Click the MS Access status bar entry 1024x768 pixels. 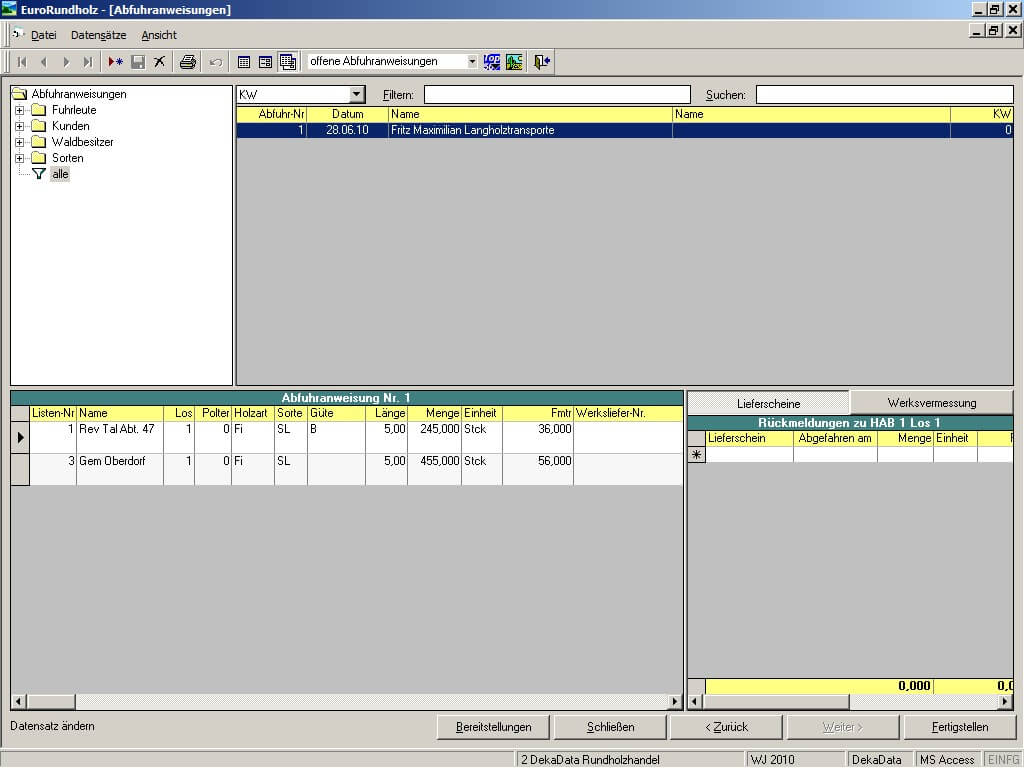click(947, 760)
